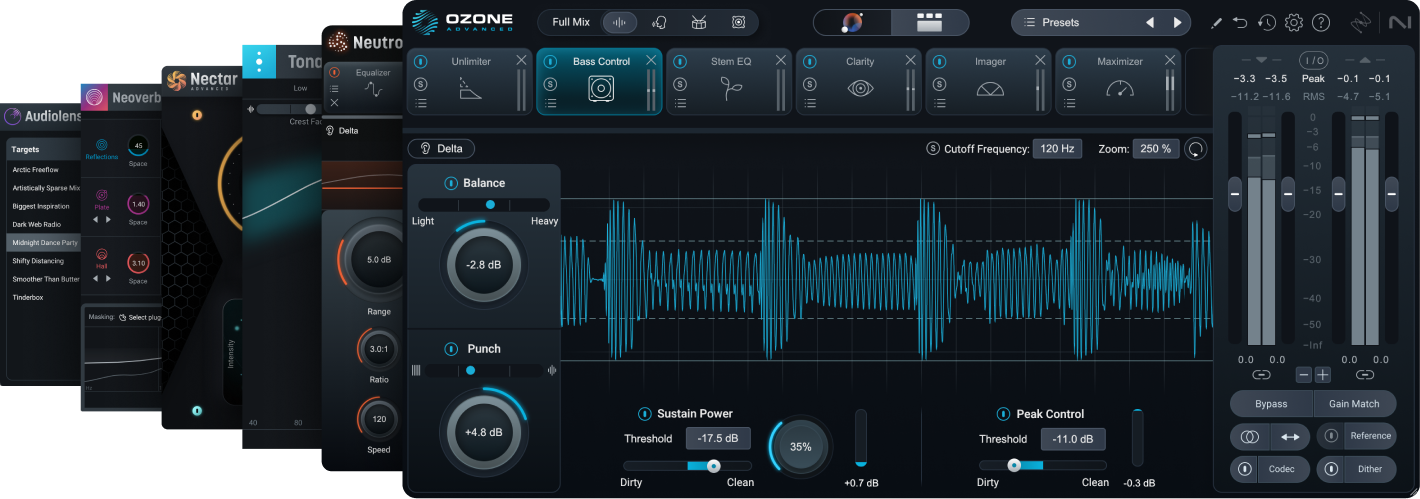Toggle the I/O meter switch
Screen dimensions: 1420x499
(x=1313, y=61)
